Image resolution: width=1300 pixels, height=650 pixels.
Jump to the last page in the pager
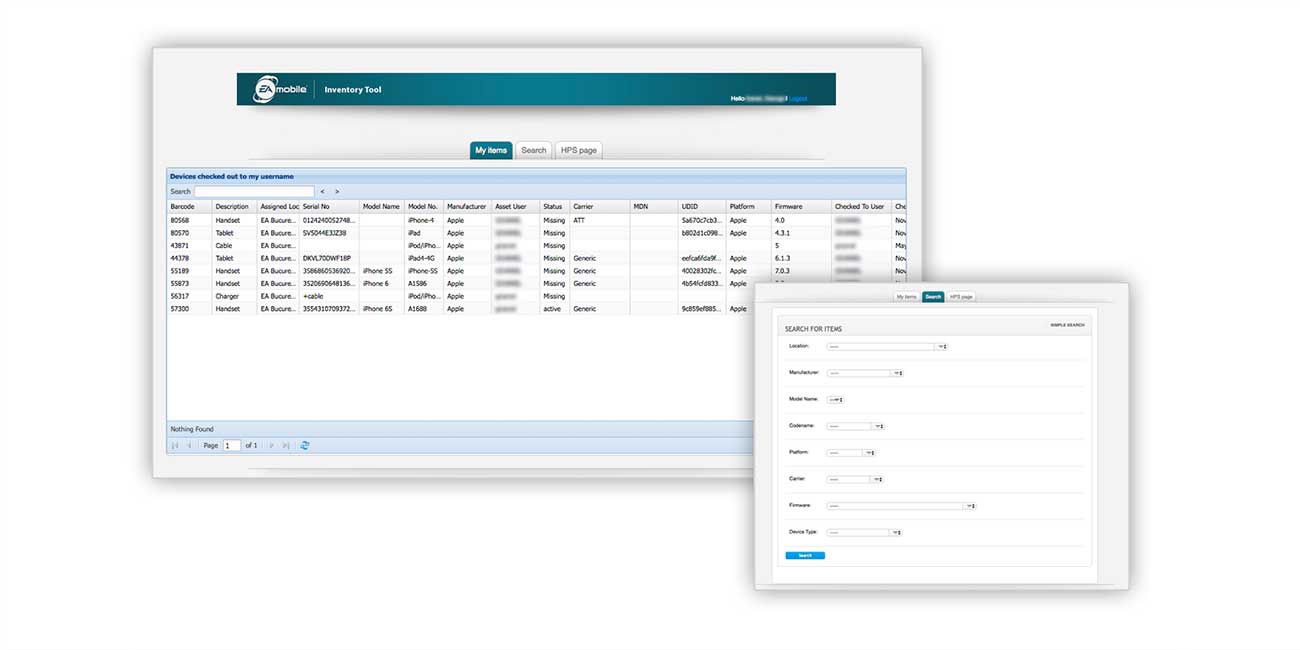(x=286, y=445)
